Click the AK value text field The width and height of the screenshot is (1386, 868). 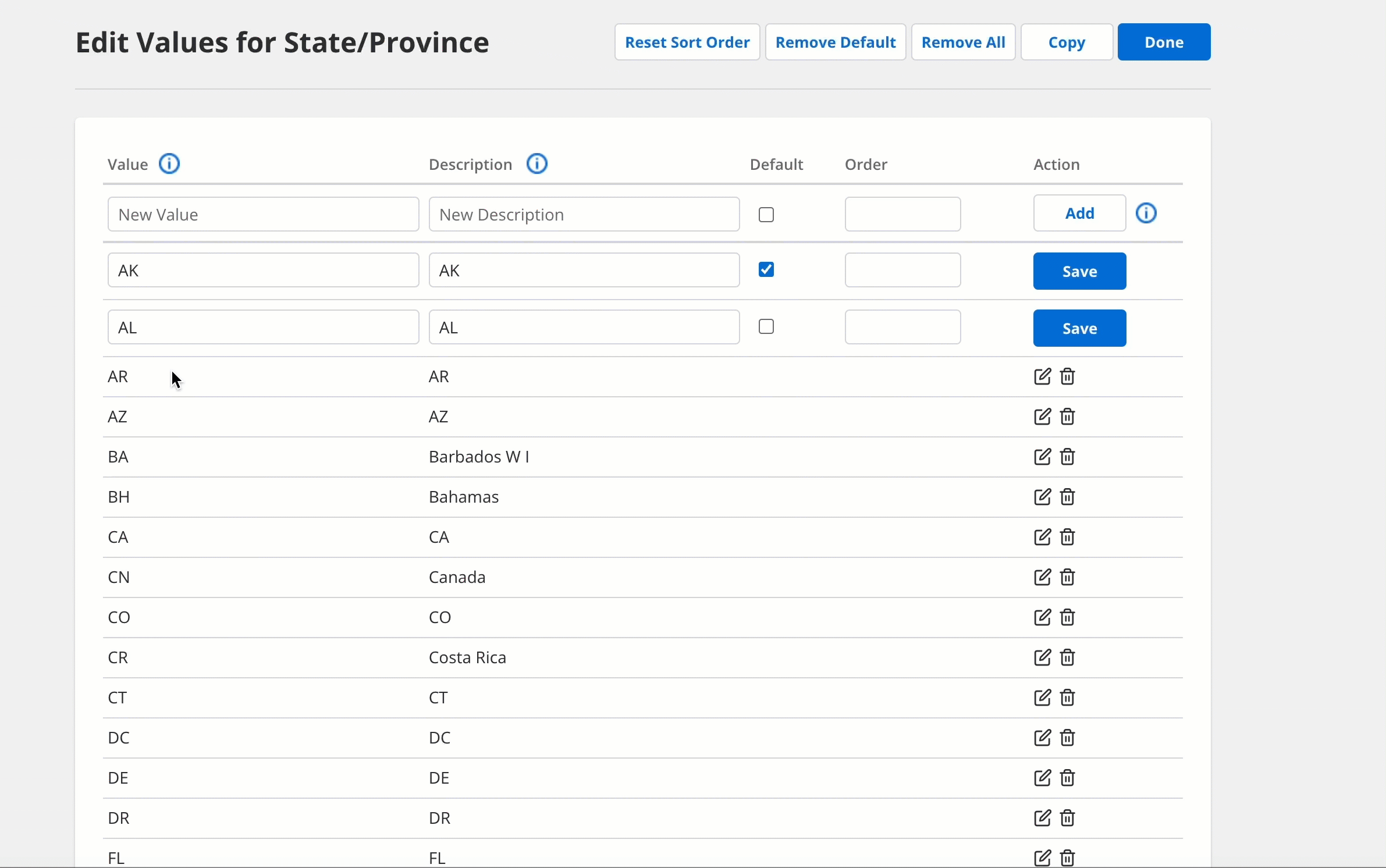tap(263, 270)
